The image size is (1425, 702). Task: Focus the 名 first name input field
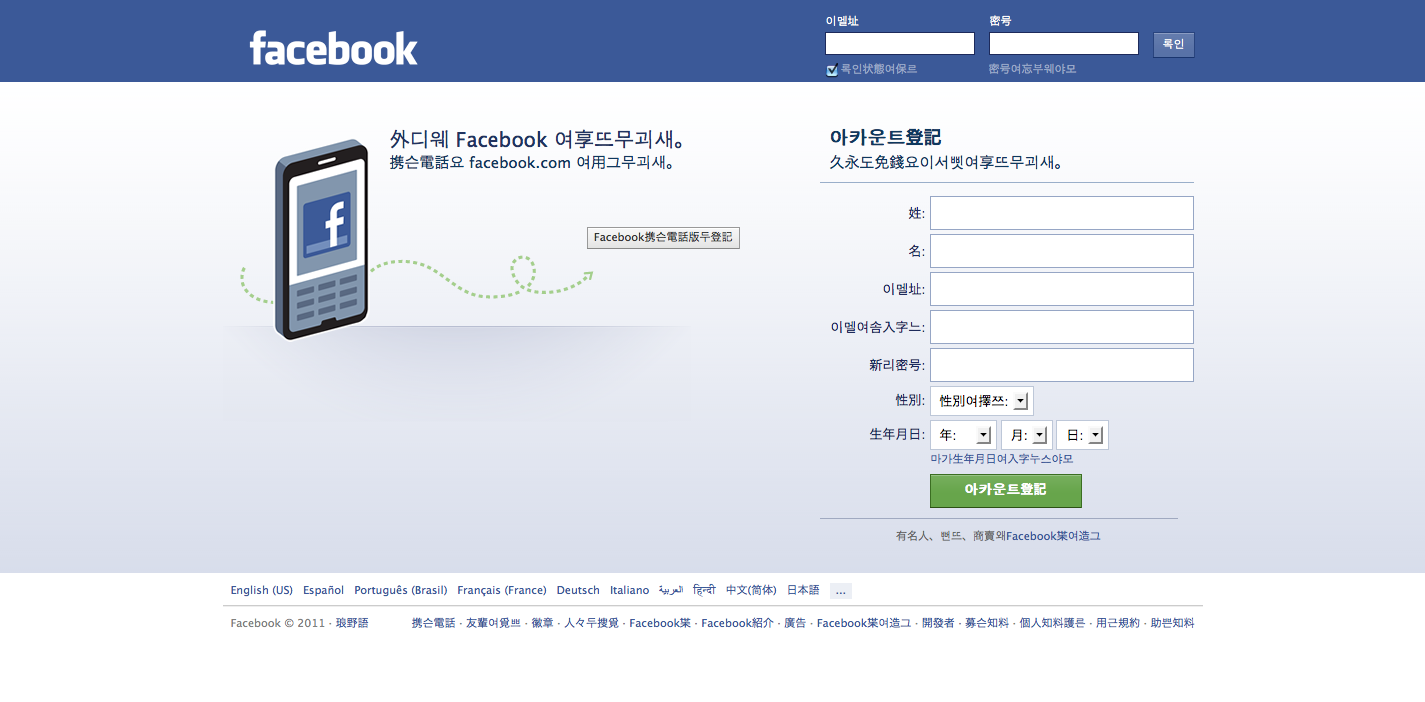(1062, 251)
